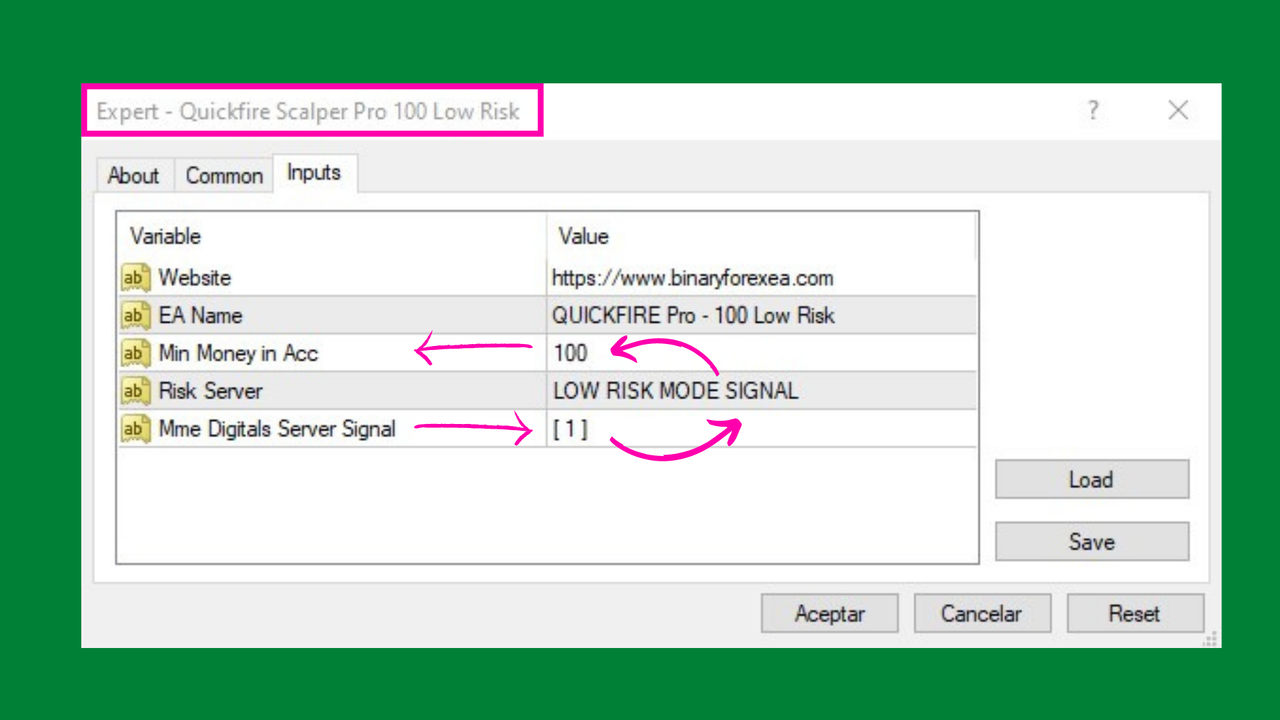Select the Inputs tab
This screenshot has height=720, width=1280.
point(314,173)
